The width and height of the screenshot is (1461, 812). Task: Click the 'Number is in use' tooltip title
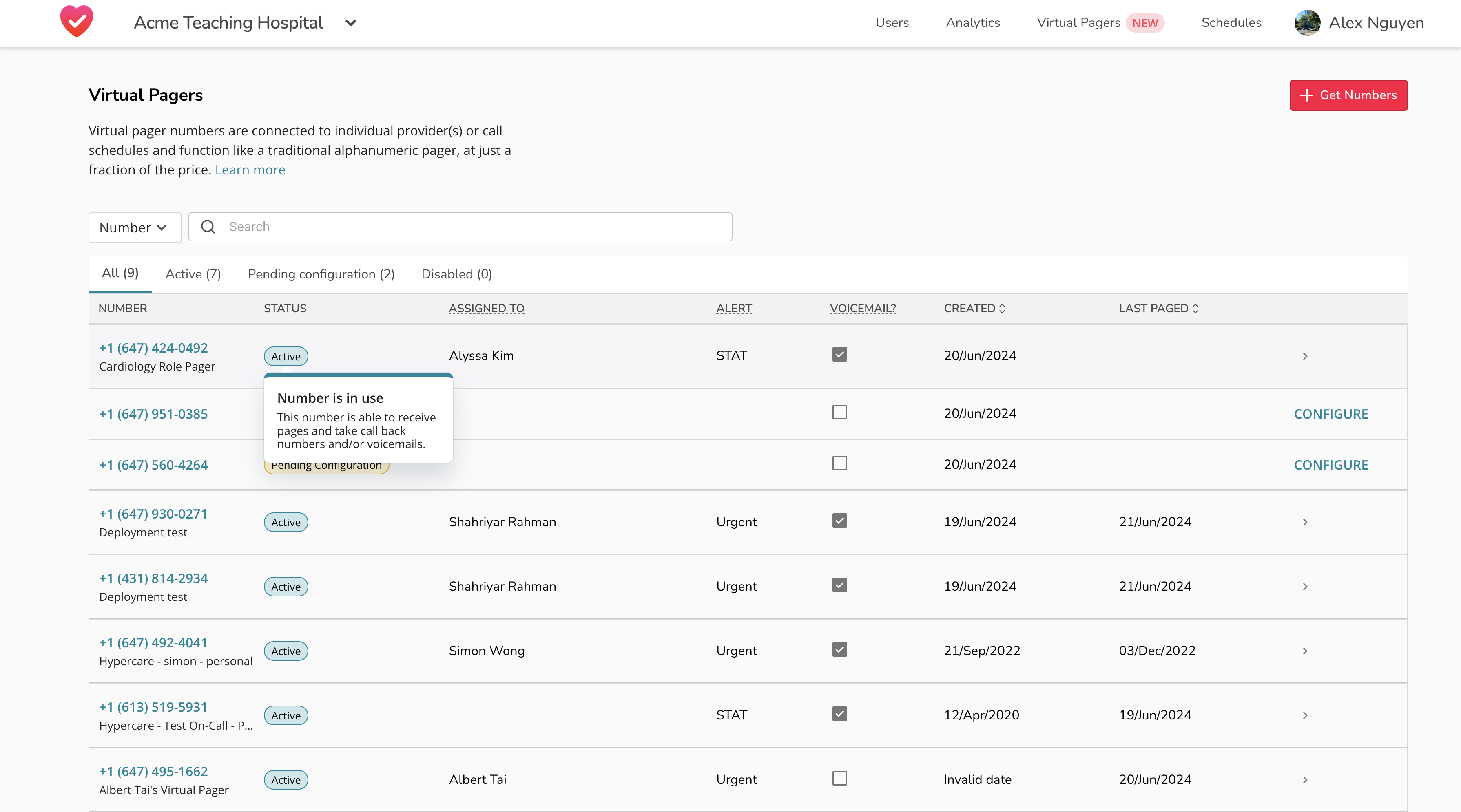[330, 398]
